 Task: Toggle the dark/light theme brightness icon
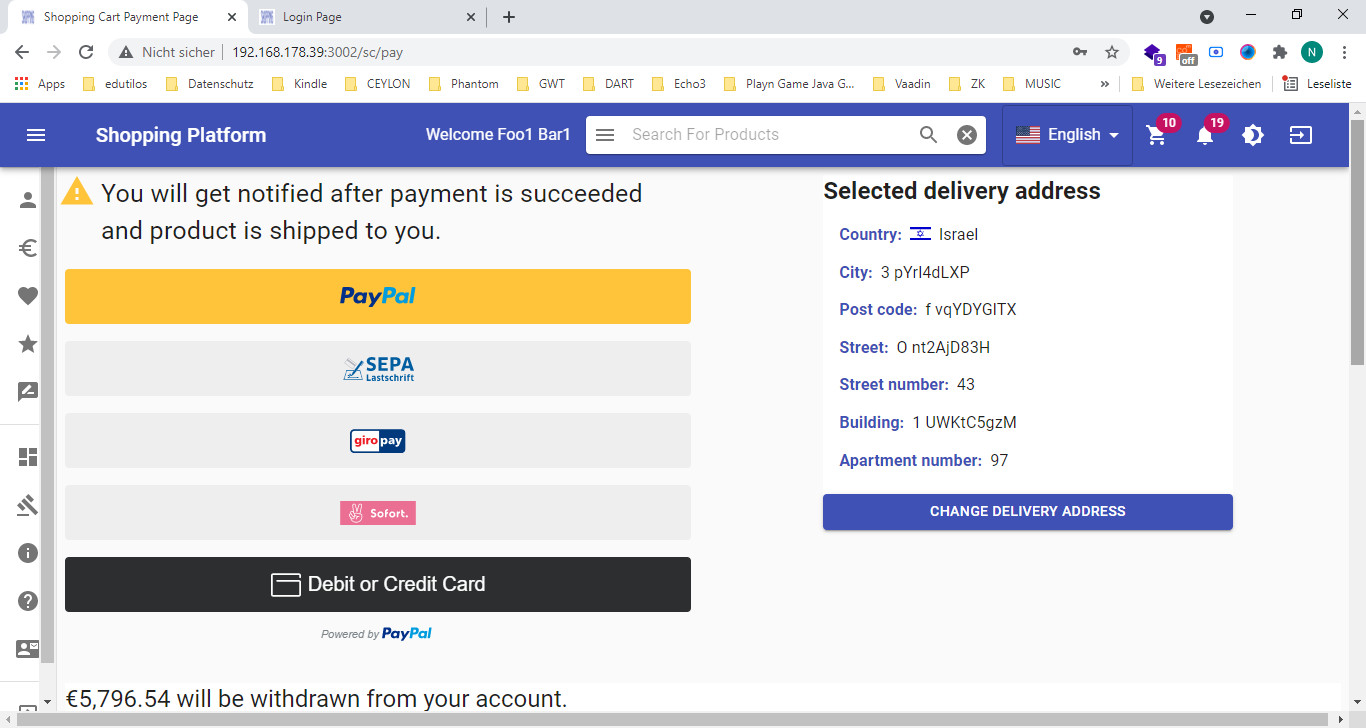1253,135
